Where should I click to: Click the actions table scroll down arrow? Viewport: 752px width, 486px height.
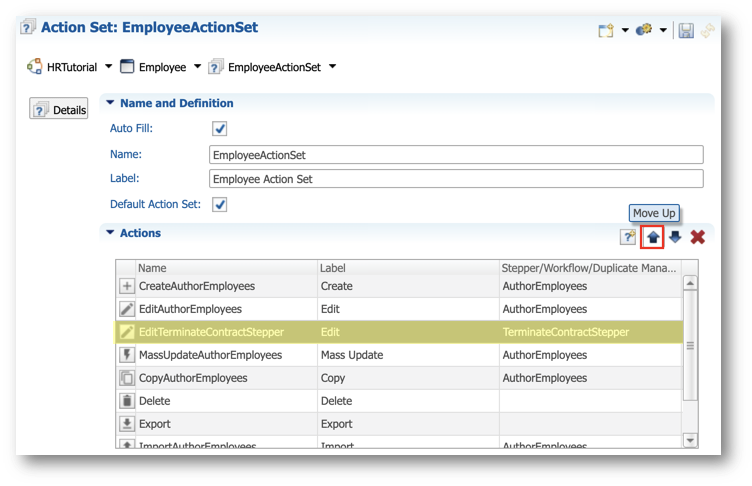click(x=690, y=440)
